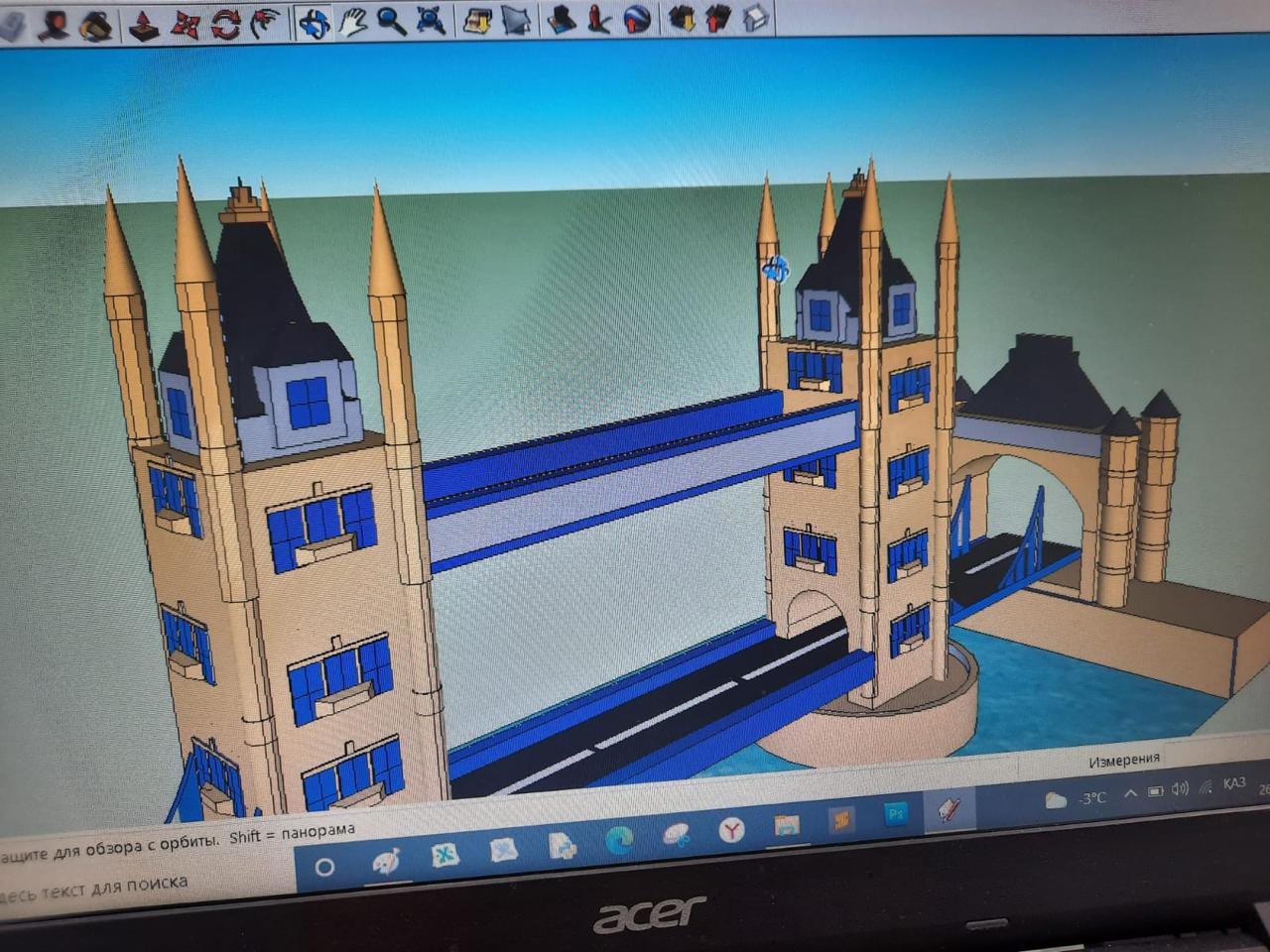This screenshot has height=952, width=1270.
Task: Select the Tape Measure tool
Action: pyautogui.click(x=56, y=25)
